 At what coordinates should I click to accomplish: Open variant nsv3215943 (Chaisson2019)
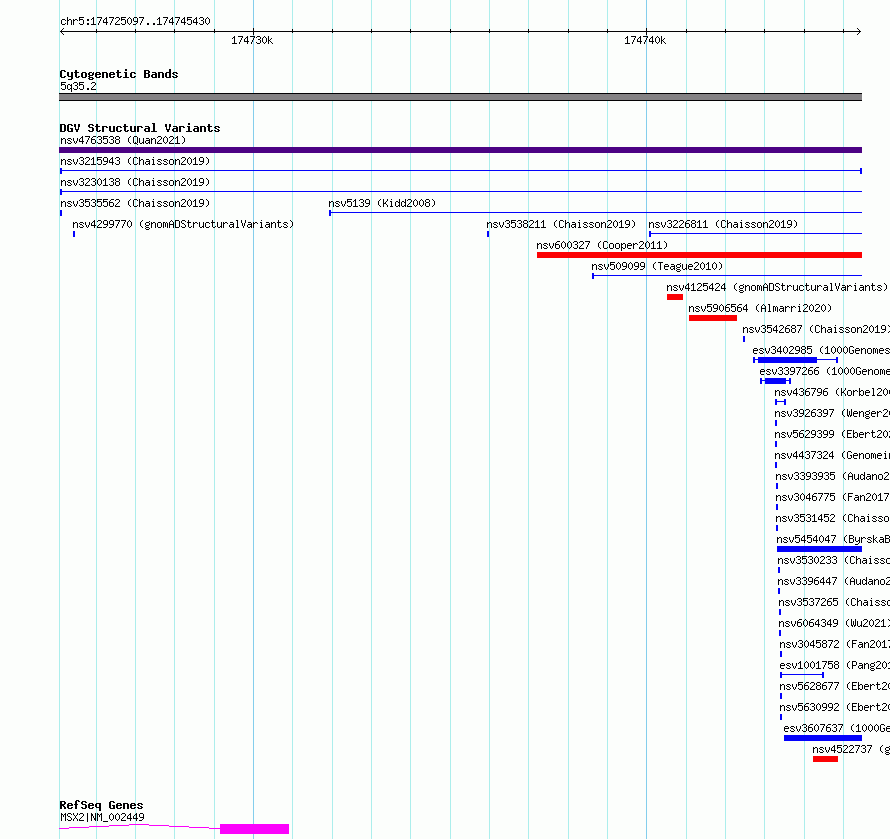tap(135, 161)
